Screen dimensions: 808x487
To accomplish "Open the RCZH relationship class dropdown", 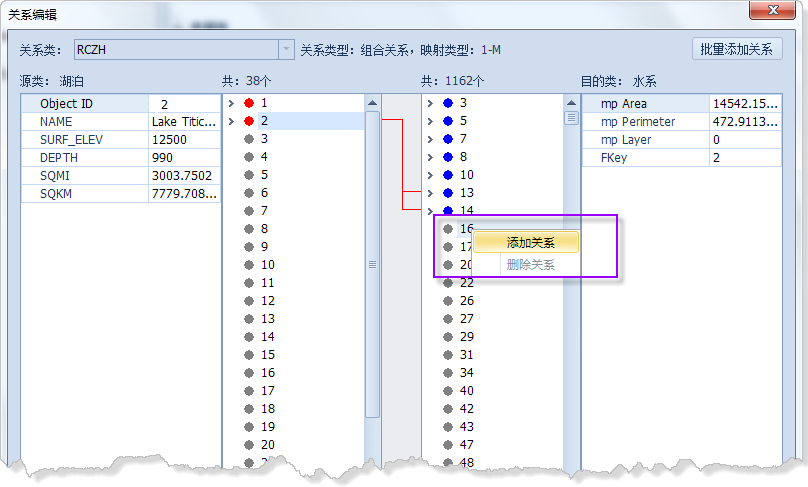I will pyautogui.click(x=286, y=49).
